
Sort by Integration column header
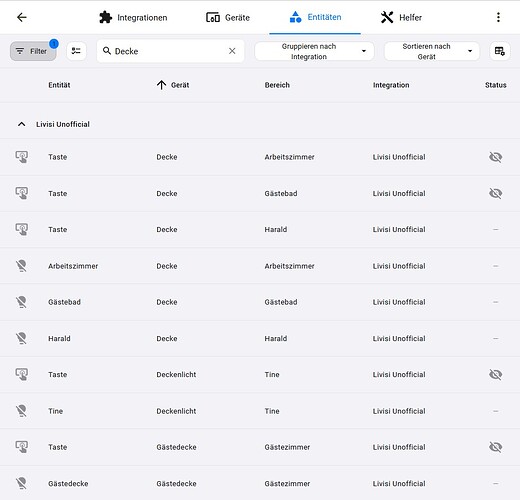391,85
